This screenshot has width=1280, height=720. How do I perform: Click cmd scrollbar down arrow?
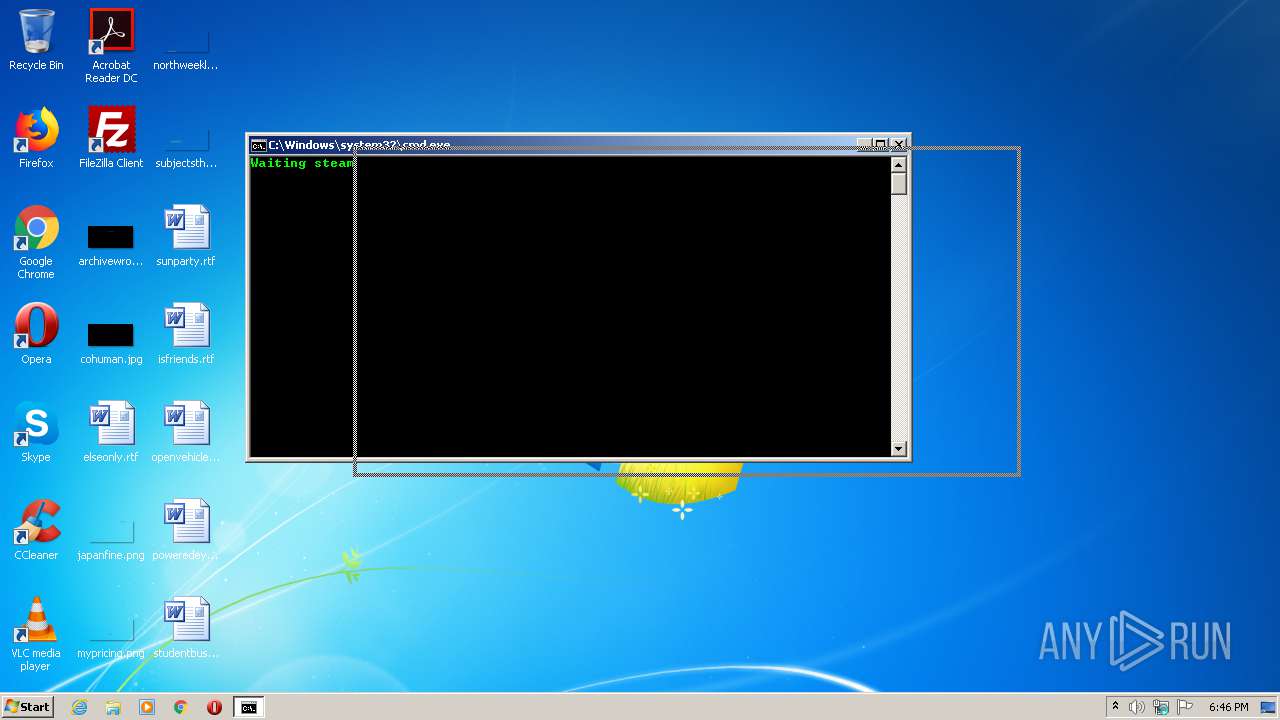click(x=899, y=449)
